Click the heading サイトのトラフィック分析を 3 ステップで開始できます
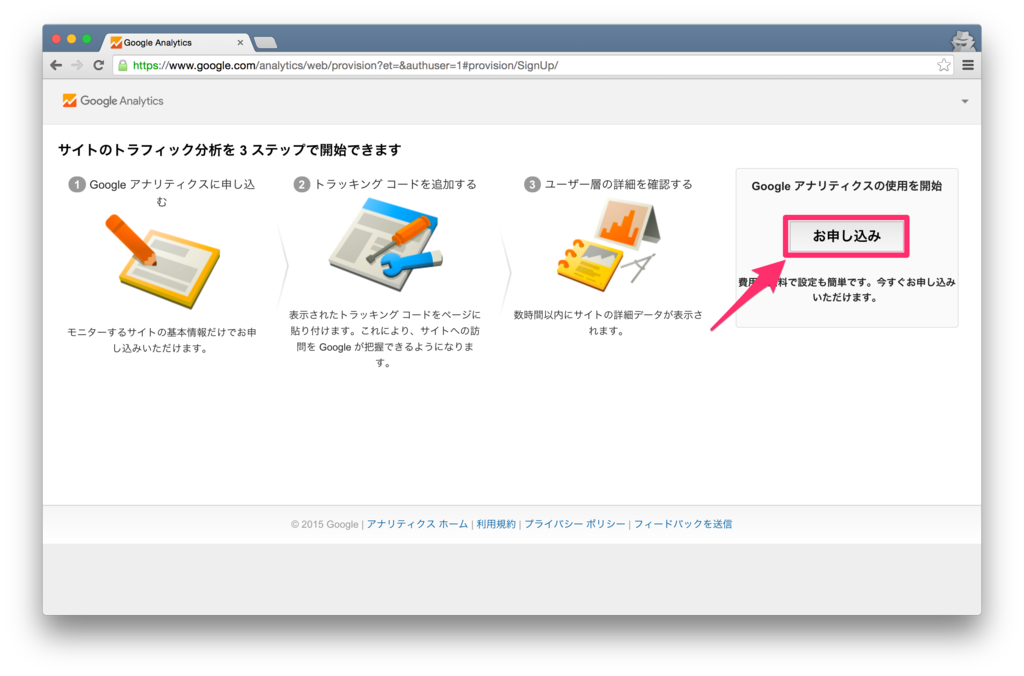The height and width of the screenshot is (676, 1024). 229,150
